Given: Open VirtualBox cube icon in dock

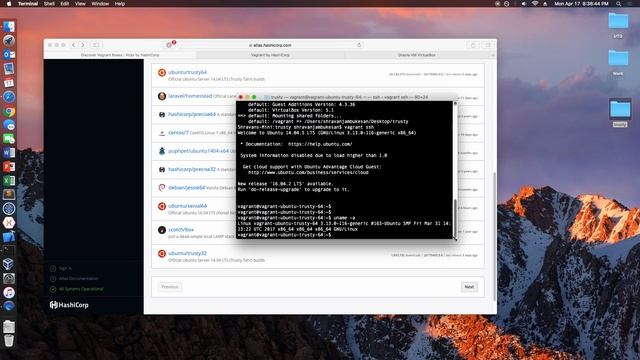Looking at the screenshot, I should pyautogui.click(x=9, y=264).
